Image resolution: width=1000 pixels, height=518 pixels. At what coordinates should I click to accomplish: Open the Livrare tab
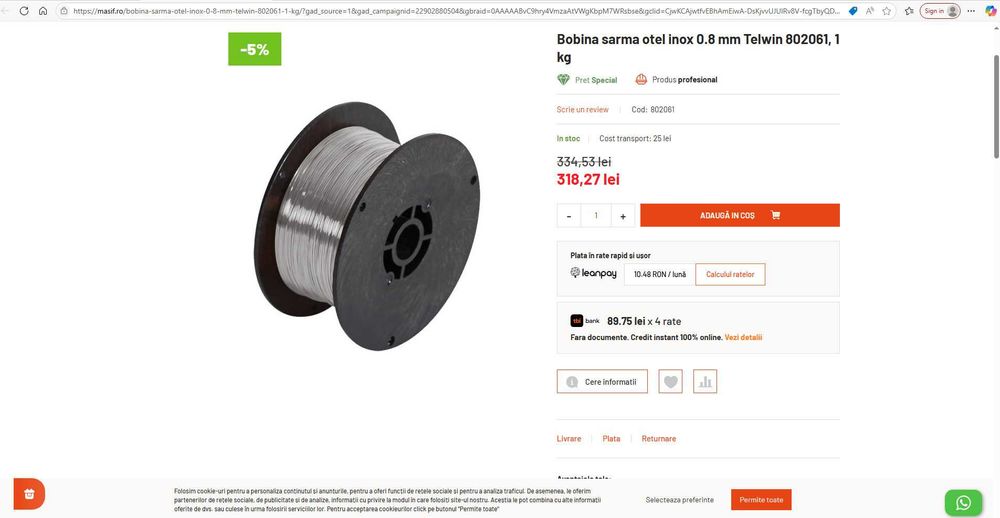pyautogui.click(x=569, y=439)
